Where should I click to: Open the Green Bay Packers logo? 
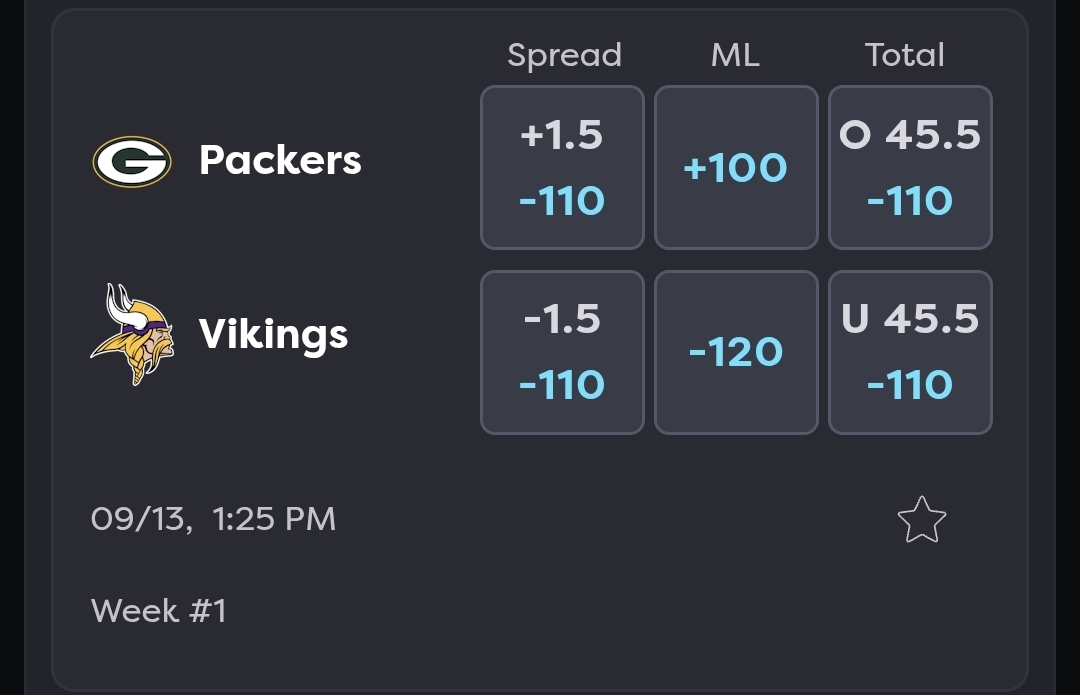(x=132, y=161)
